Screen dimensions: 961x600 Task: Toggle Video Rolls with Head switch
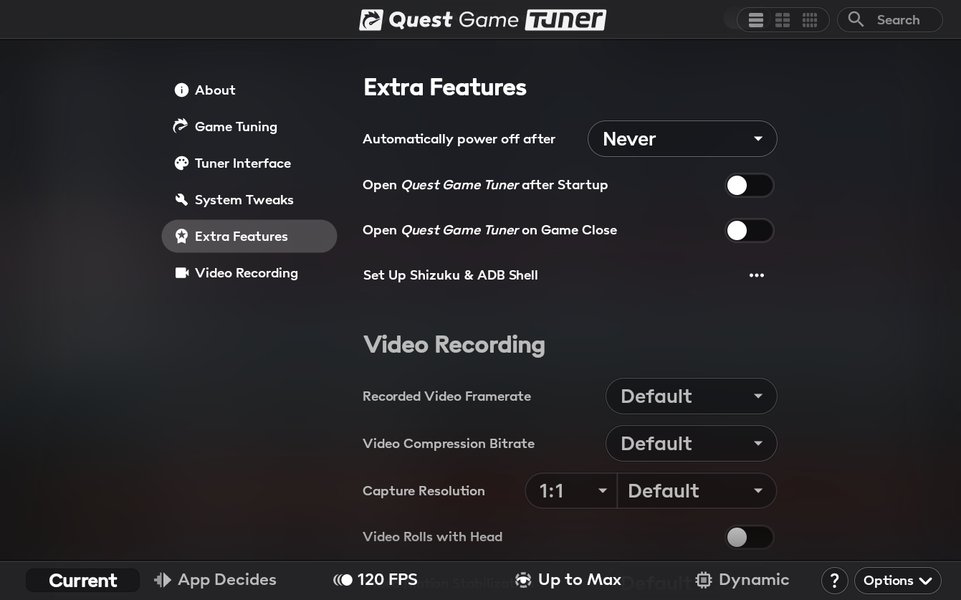[749, 537]
